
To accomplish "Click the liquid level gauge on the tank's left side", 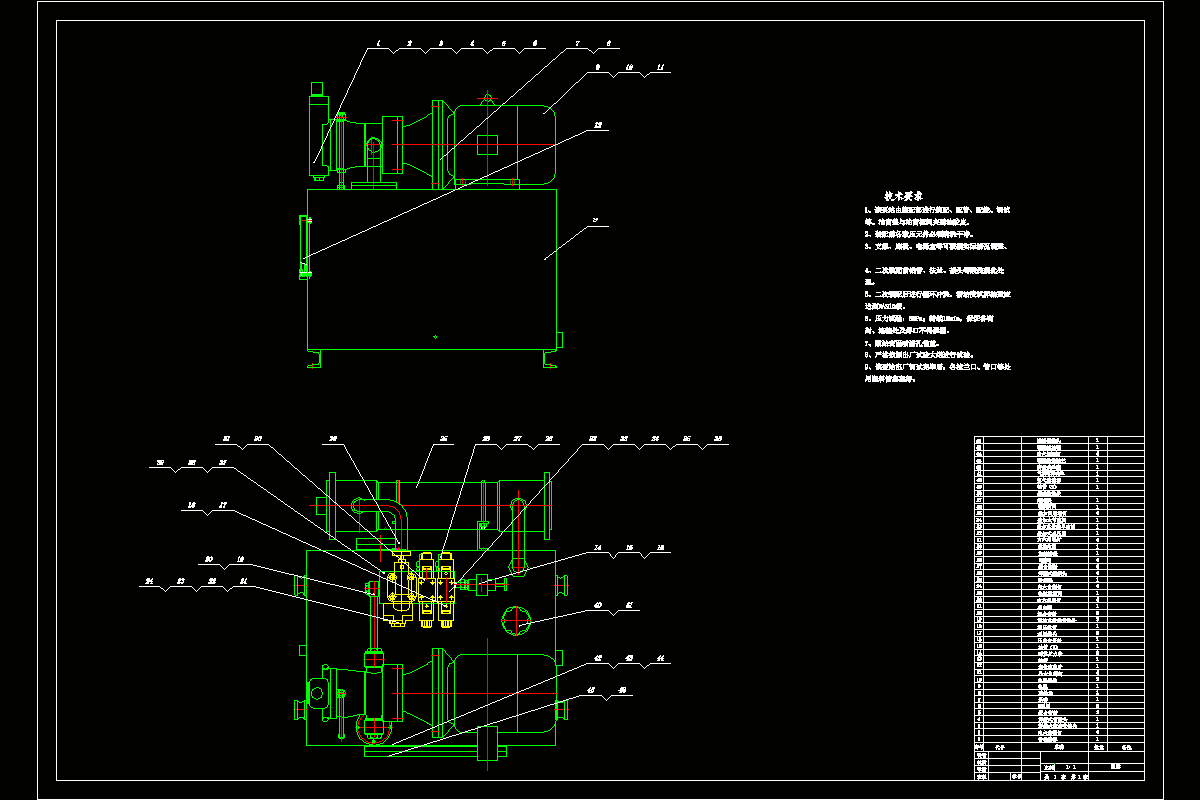I will (303, 246).
